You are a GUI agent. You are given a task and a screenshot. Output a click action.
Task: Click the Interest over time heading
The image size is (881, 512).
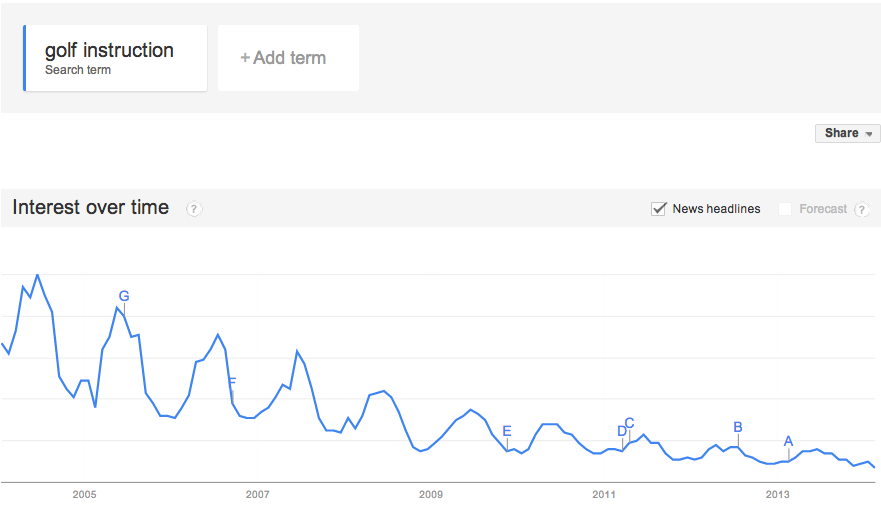[x=91, y=208]
